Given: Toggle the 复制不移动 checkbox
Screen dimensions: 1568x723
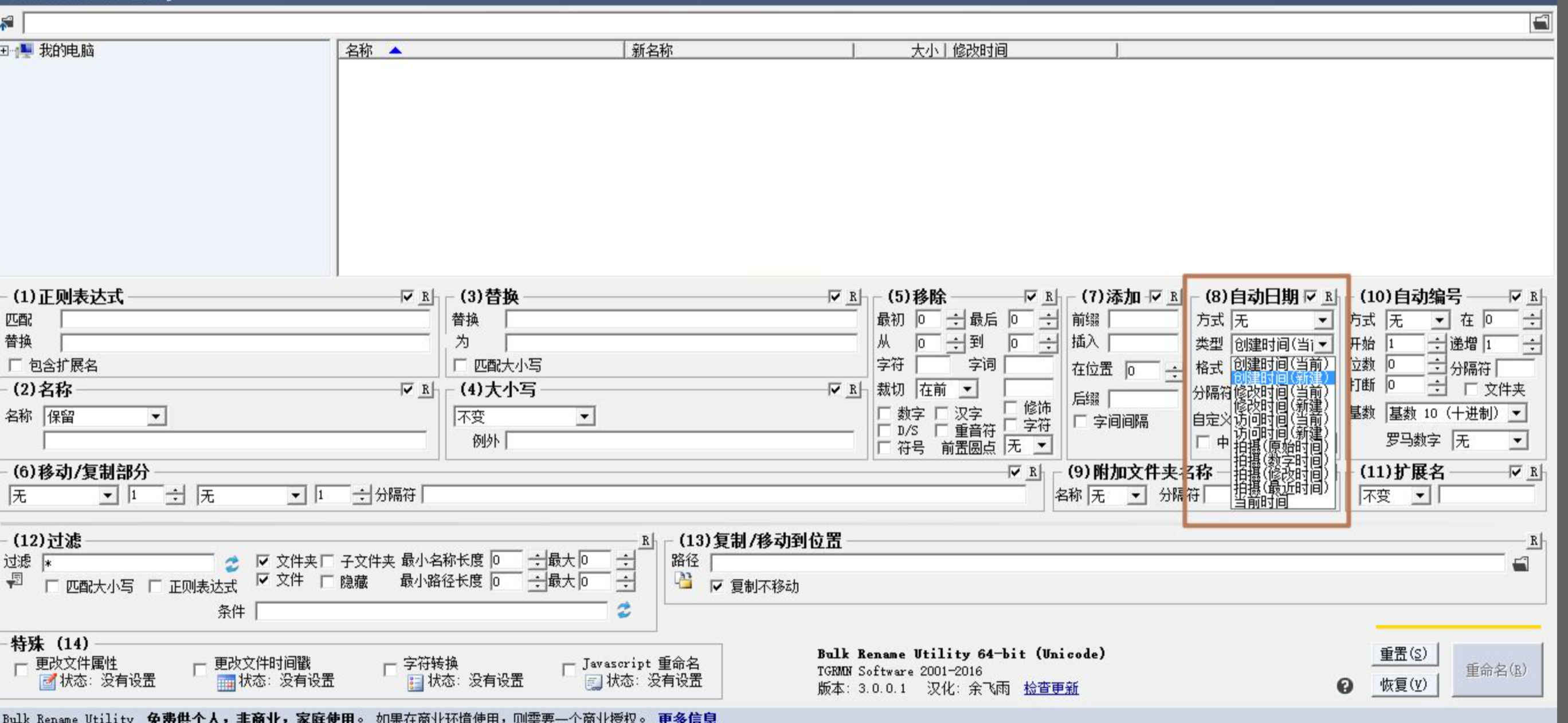Looking at the screenshot, I should click(717, 586).
